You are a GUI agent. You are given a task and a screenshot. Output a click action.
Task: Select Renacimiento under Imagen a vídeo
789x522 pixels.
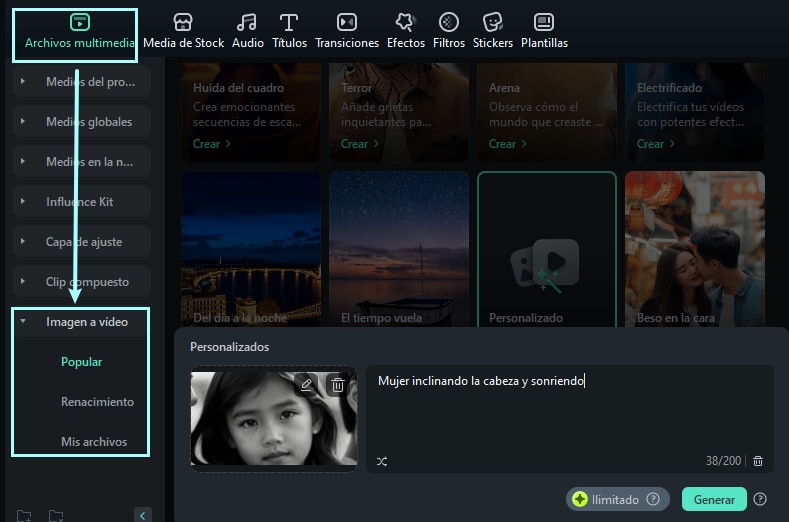96,402
